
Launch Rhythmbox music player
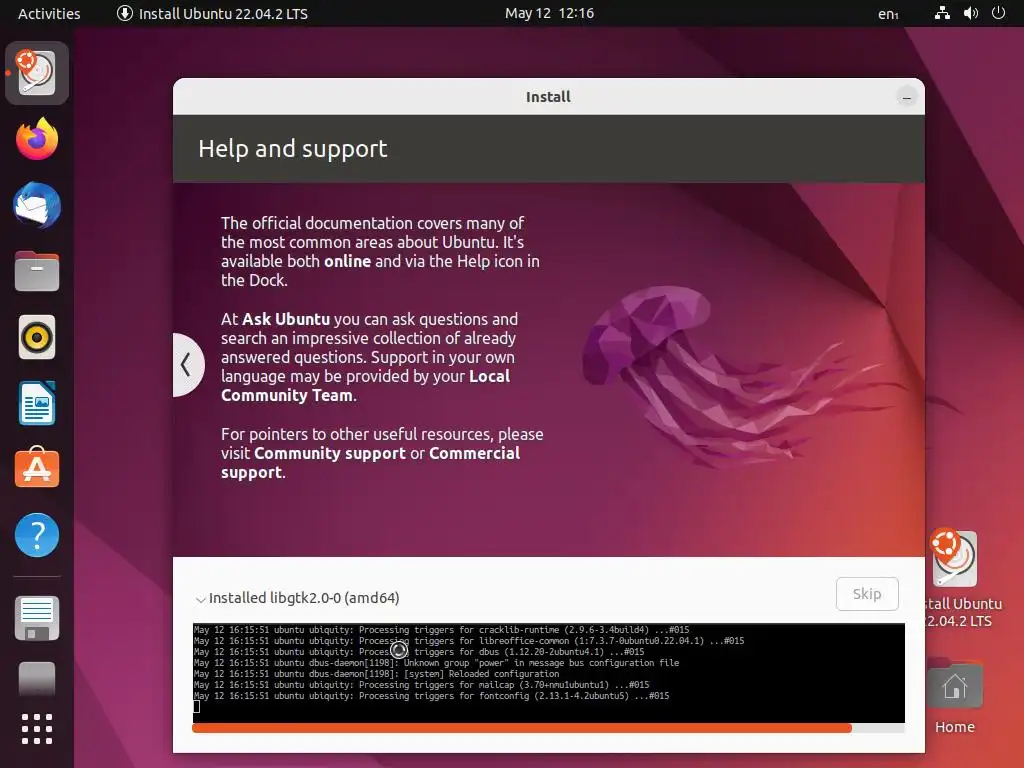pyautogui.click(x=37, y=338)
